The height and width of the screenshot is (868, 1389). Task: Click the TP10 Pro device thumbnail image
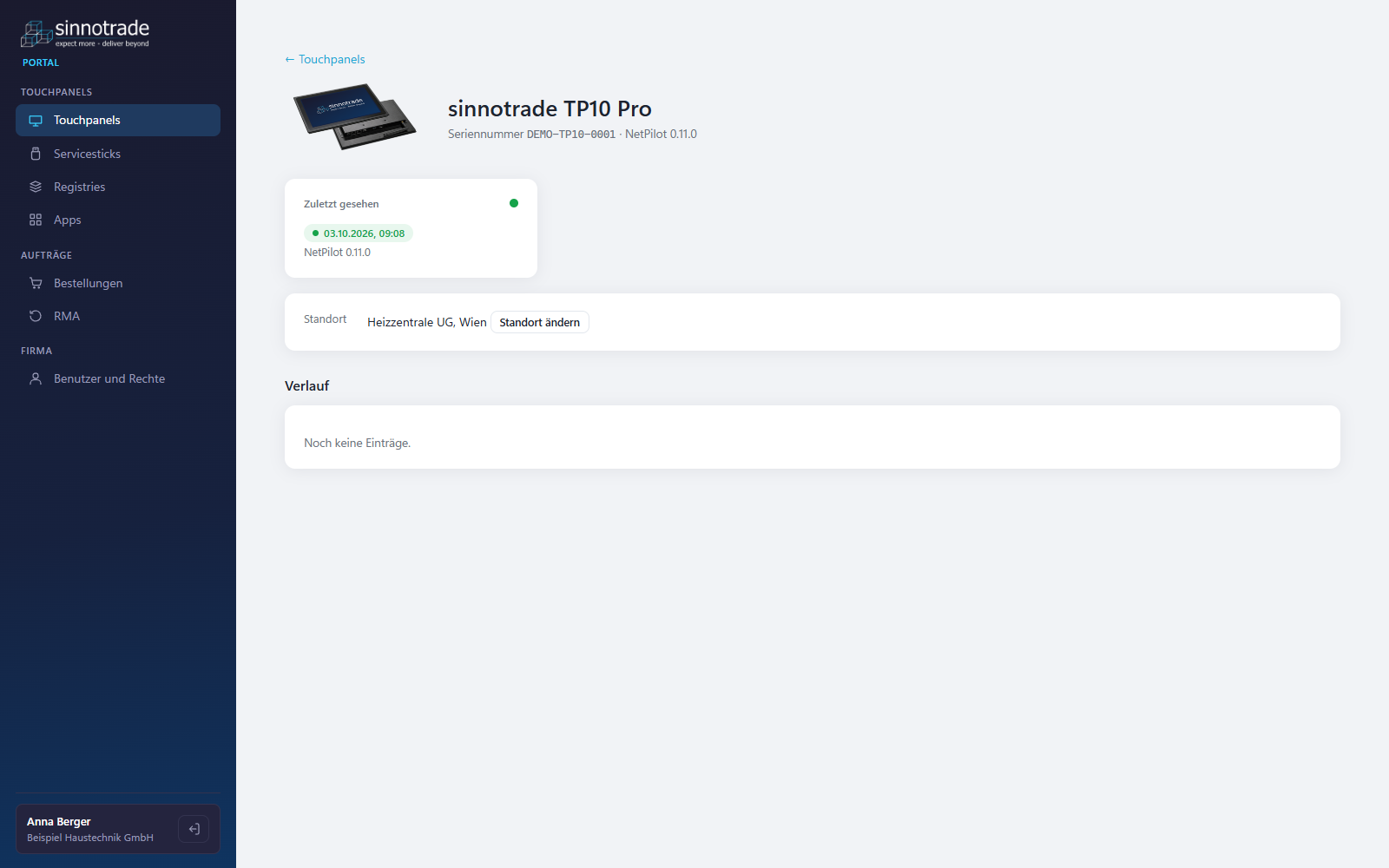(355, 116)
